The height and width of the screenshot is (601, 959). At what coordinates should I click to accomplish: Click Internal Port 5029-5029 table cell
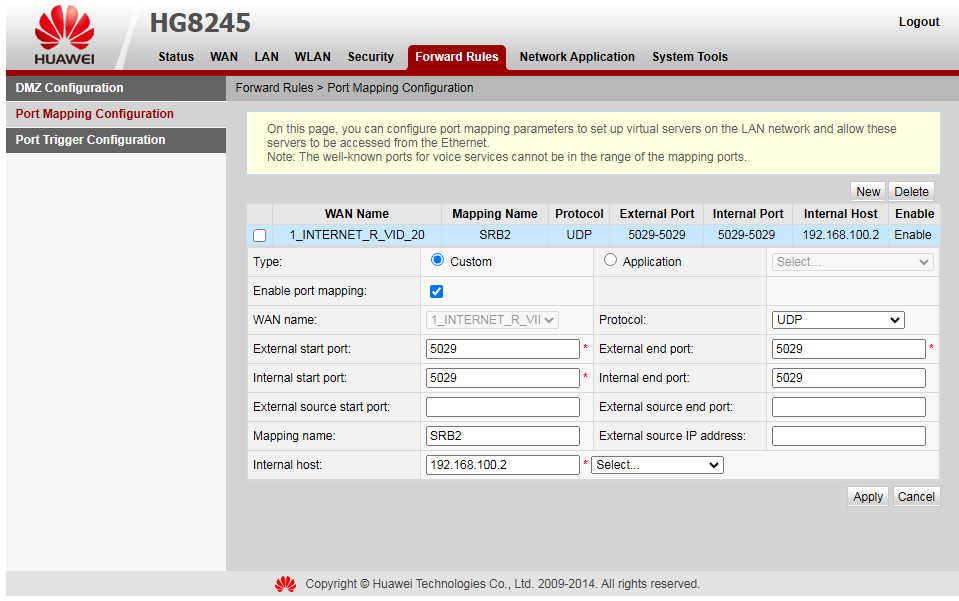pyautogui.click(x=747, y=235)
